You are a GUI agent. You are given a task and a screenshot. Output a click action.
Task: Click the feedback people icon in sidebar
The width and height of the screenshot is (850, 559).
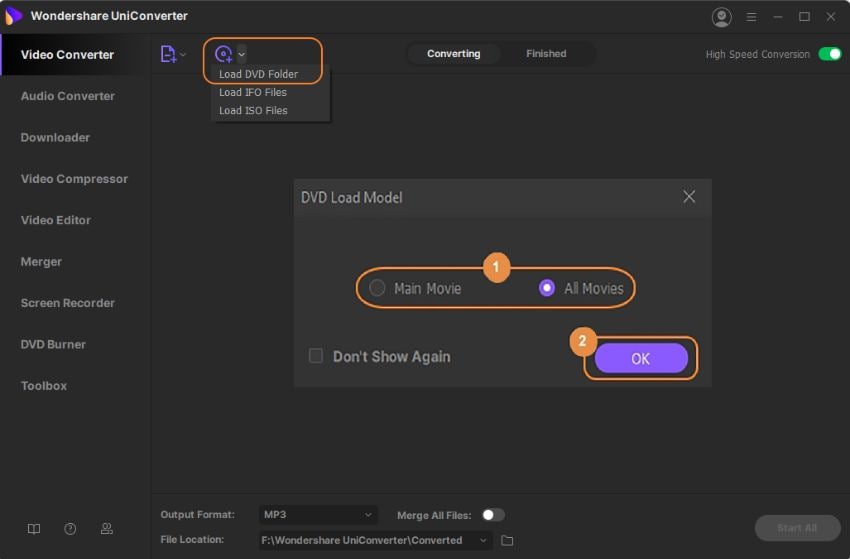pos(107,529)
